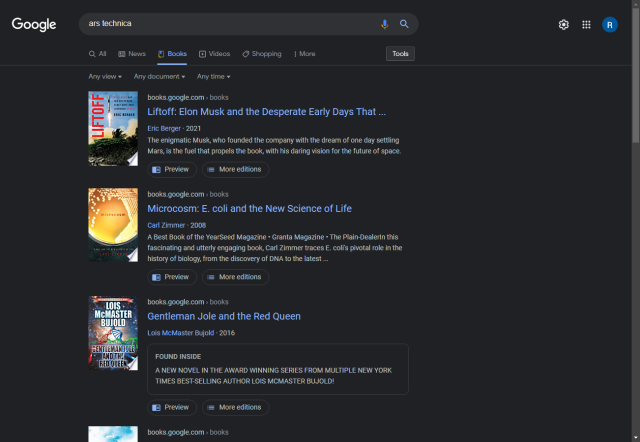Expand the Any document filter

tap(159, 76)
